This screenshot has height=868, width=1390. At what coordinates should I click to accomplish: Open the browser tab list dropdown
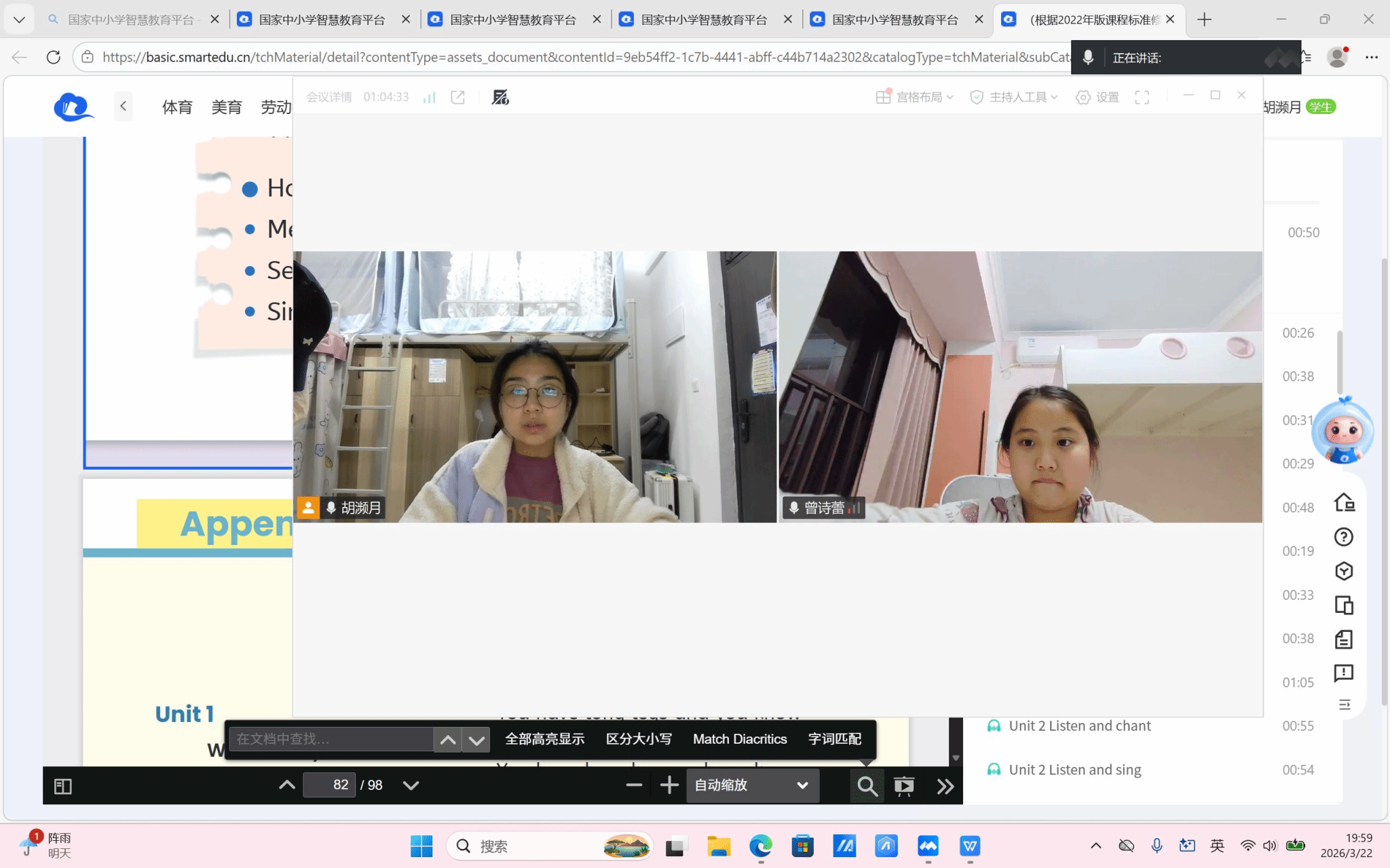(x=19, y=20)
